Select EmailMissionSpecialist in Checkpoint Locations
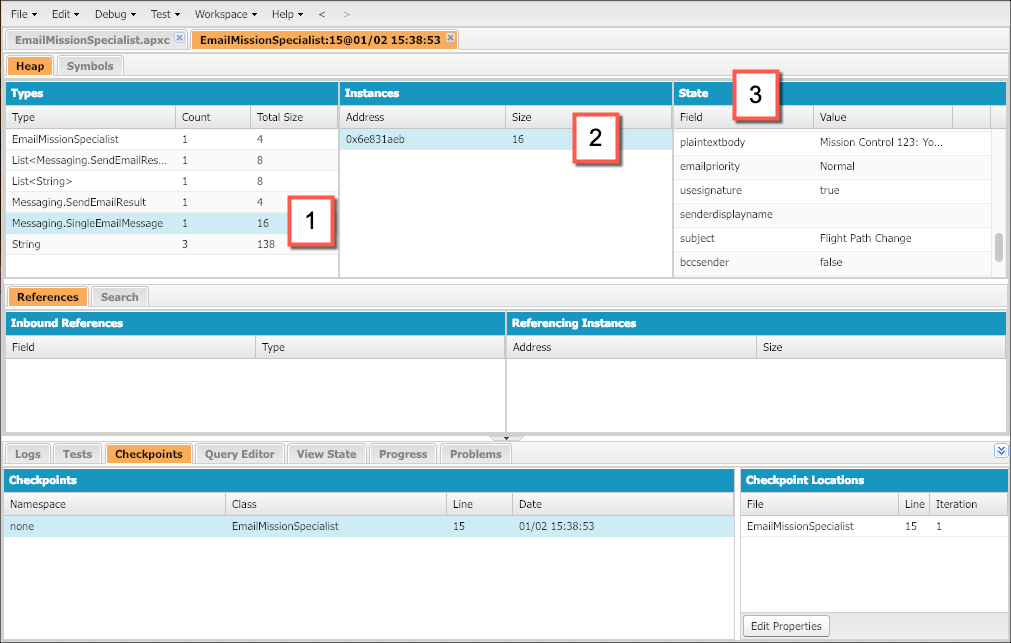This screenshot has height=643, width=1011. 874,526
